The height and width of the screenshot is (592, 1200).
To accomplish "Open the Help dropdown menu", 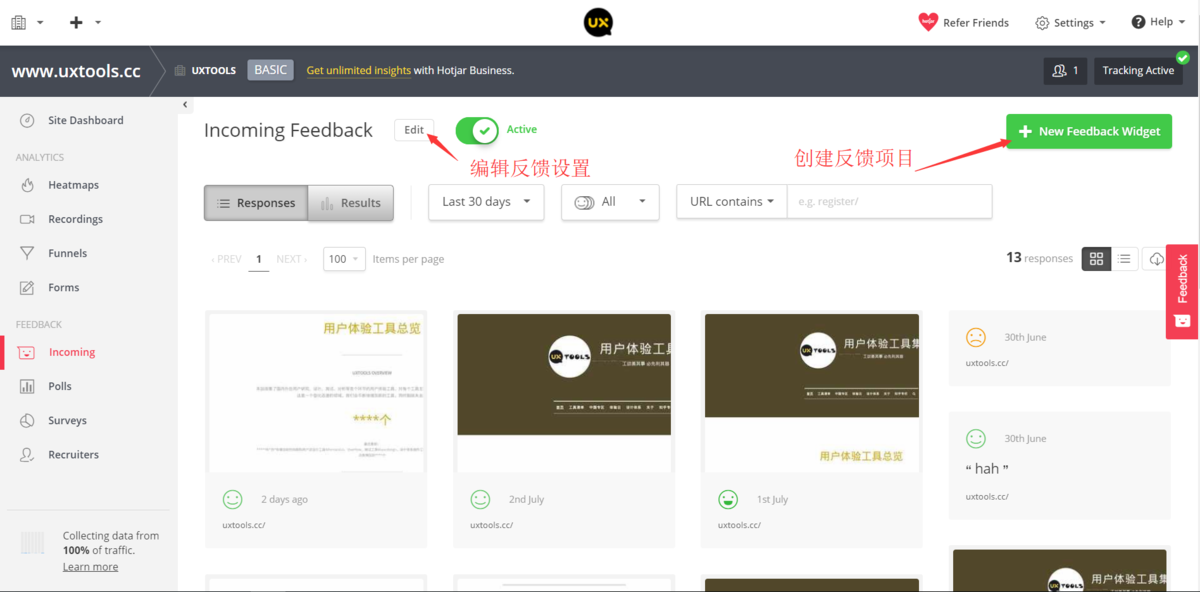I will point(1158,22).
